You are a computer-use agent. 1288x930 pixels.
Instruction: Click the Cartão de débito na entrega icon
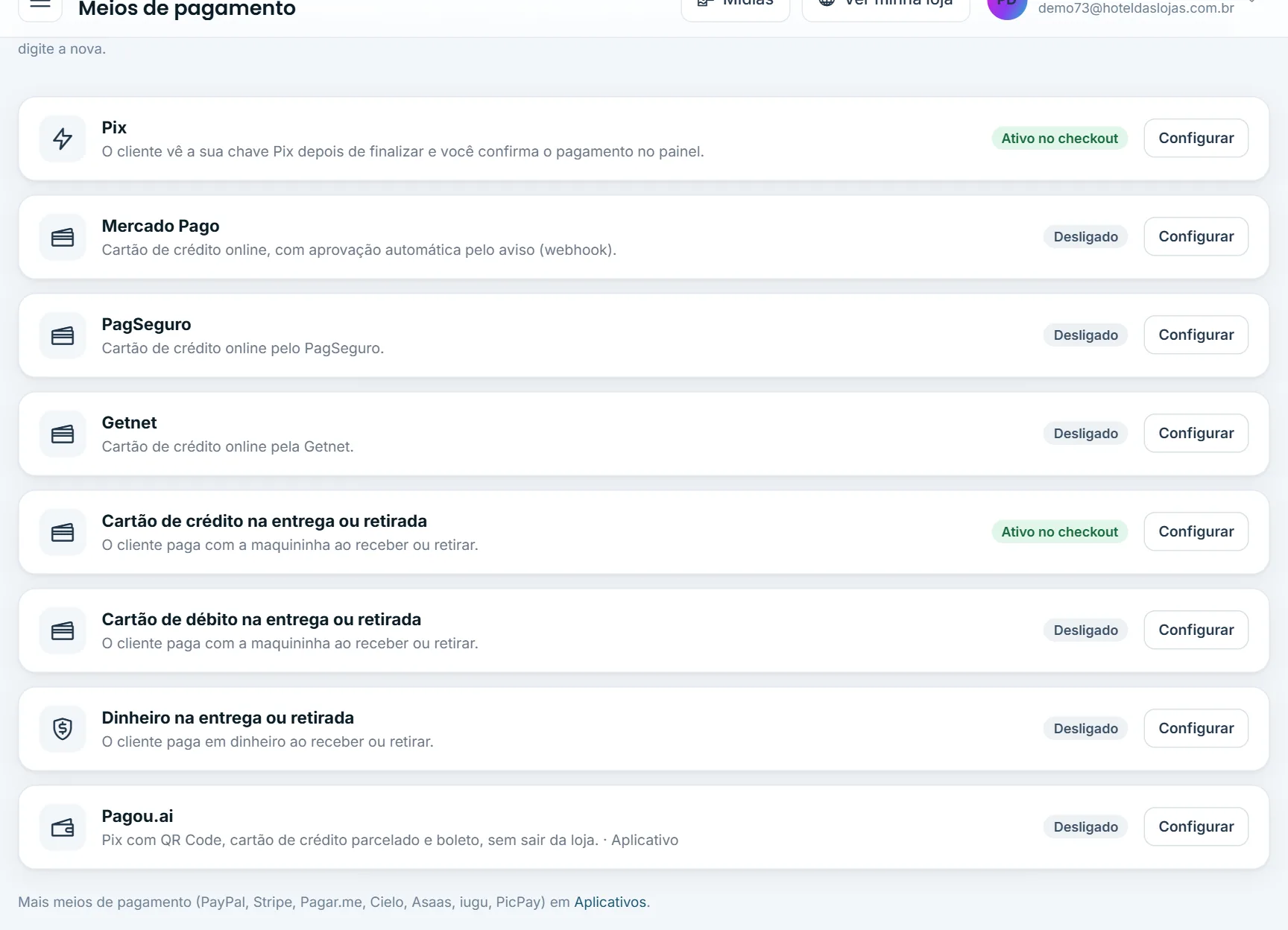click(63, 630)
